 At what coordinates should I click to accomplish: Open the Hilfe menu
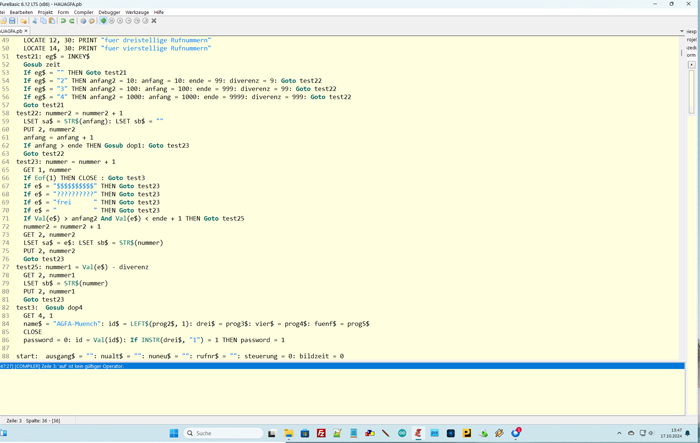coord(158,12)
